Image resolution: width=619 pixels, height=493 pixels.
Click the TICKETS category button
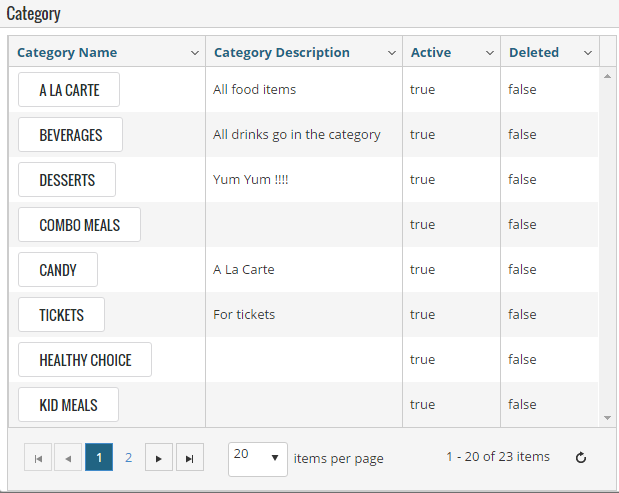[61, 315]
